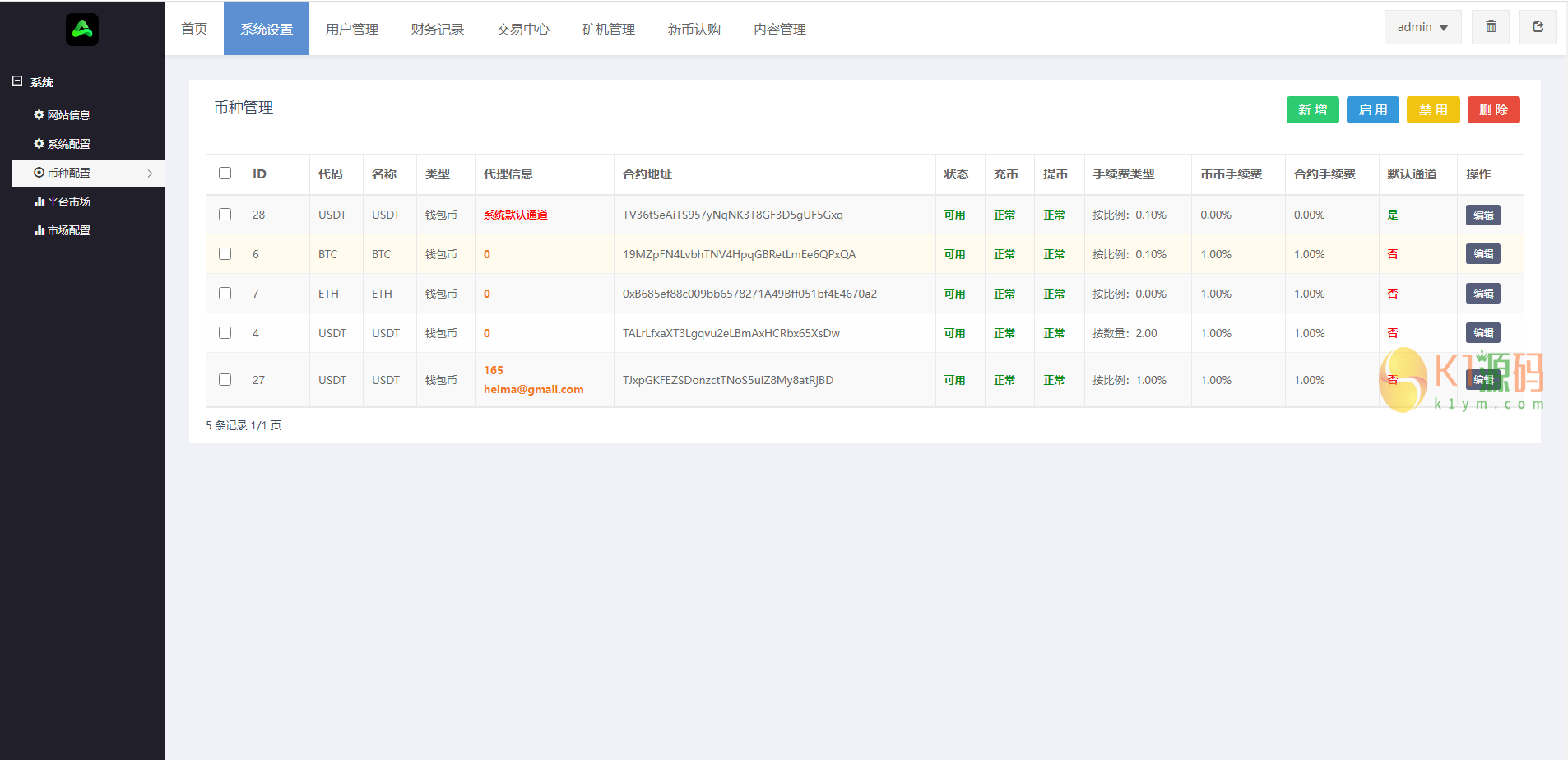The image size is (1568, 760).
Task: Click the logout arrow icon in header
Action: pos(1537,27)
